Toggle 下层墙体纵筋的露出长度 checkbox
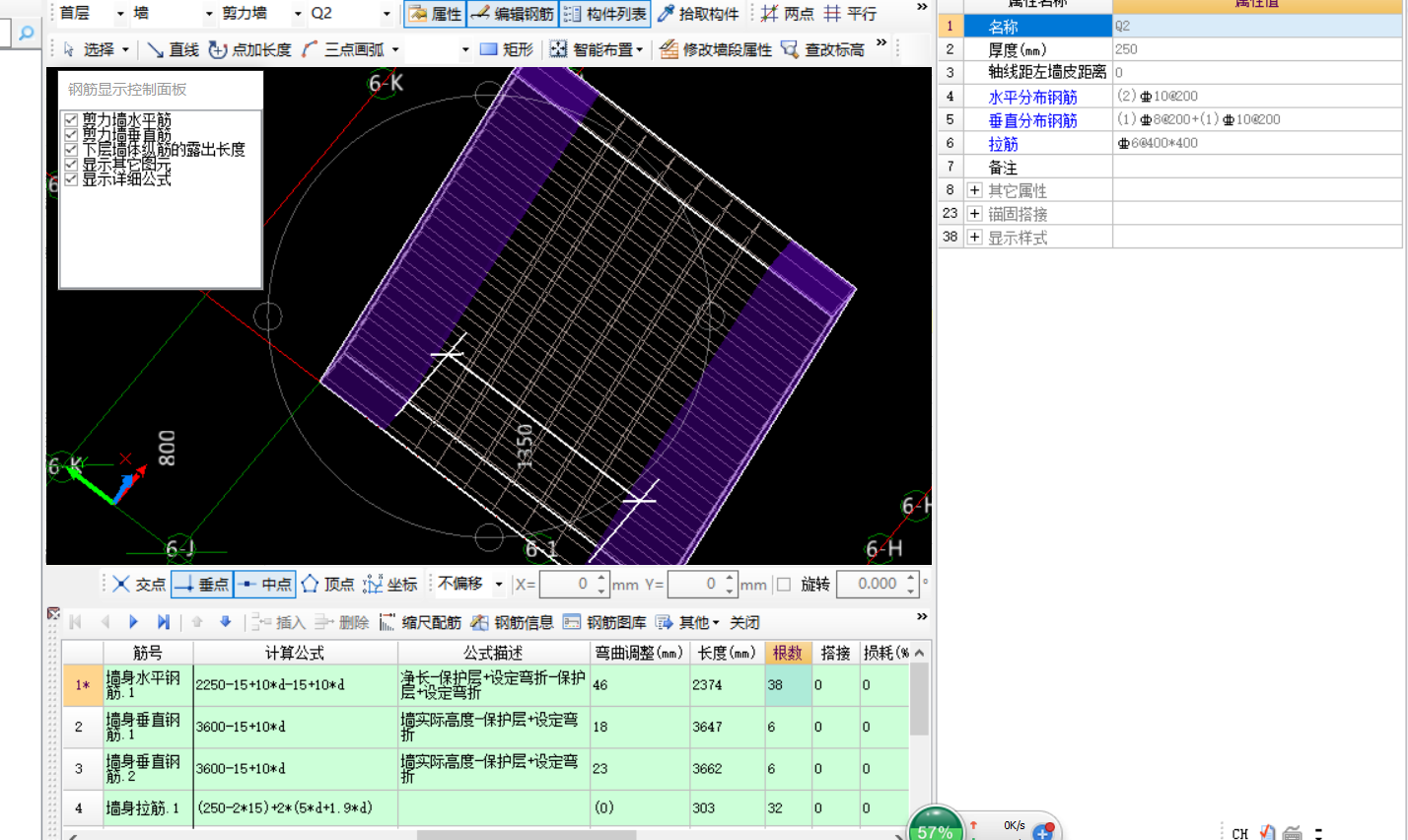The image size is (1408, 840). pyautogui.click(x=71, y=149)
